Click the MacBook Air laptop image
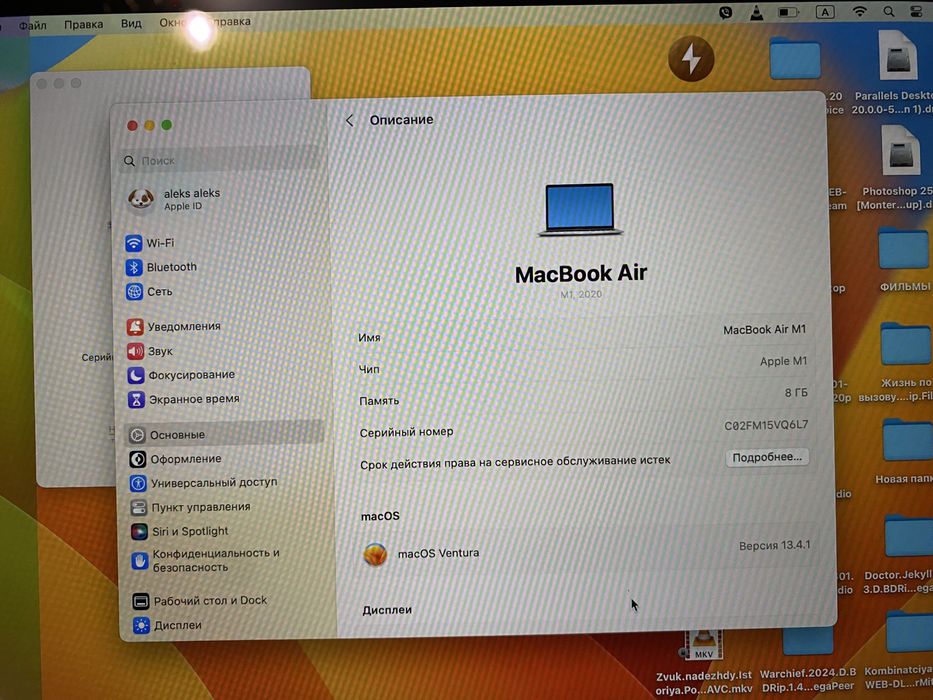The image size is (933, 700). [x=580, y=209]
